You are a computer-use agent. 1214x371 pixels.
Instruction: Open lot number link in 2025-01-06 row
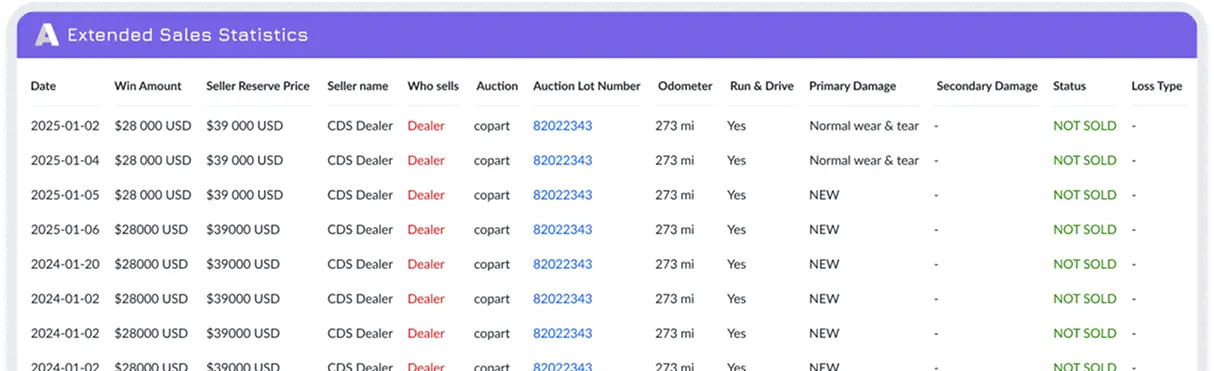coord(562,229)
